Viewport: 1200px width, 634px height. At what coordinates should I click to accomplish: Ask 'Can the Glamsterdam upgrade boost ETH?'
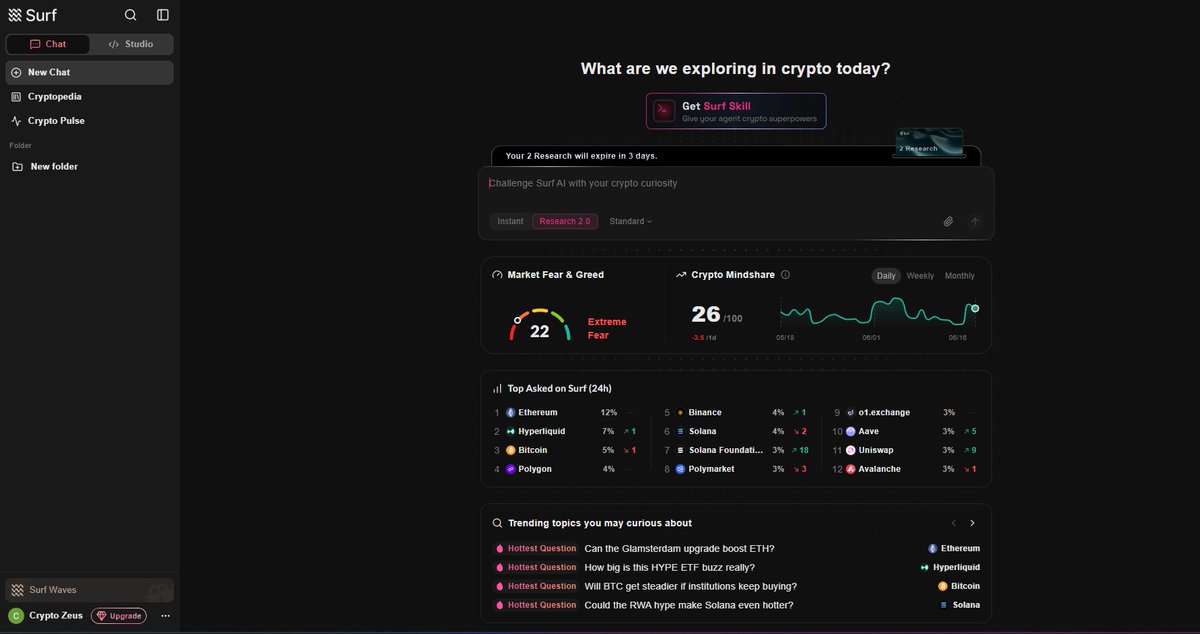pyautogui.click(x=679, y=549)
